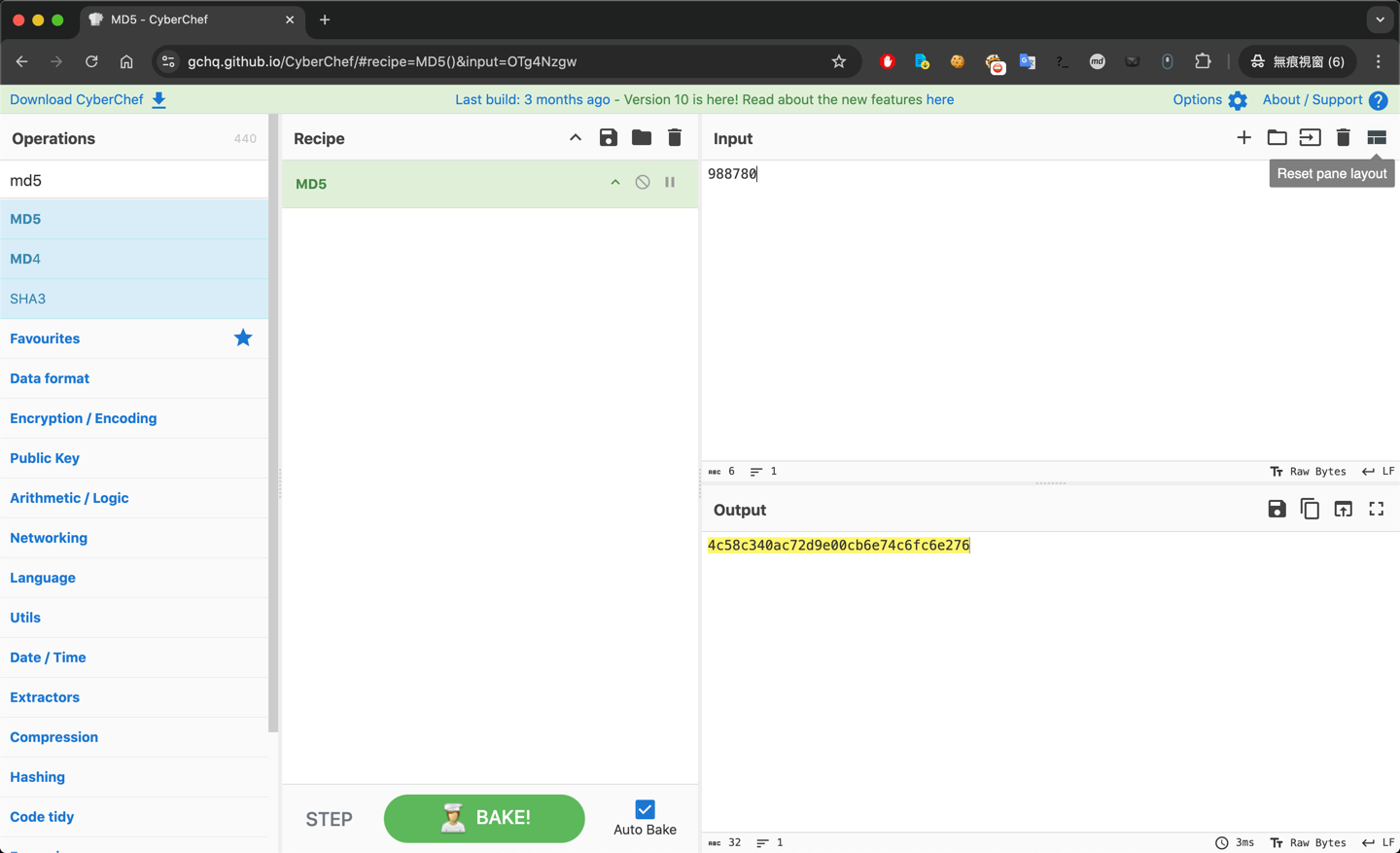Click the highlighted MD5 hash output
This screenshot has width=1400, height=853.
tap(838, 546)
